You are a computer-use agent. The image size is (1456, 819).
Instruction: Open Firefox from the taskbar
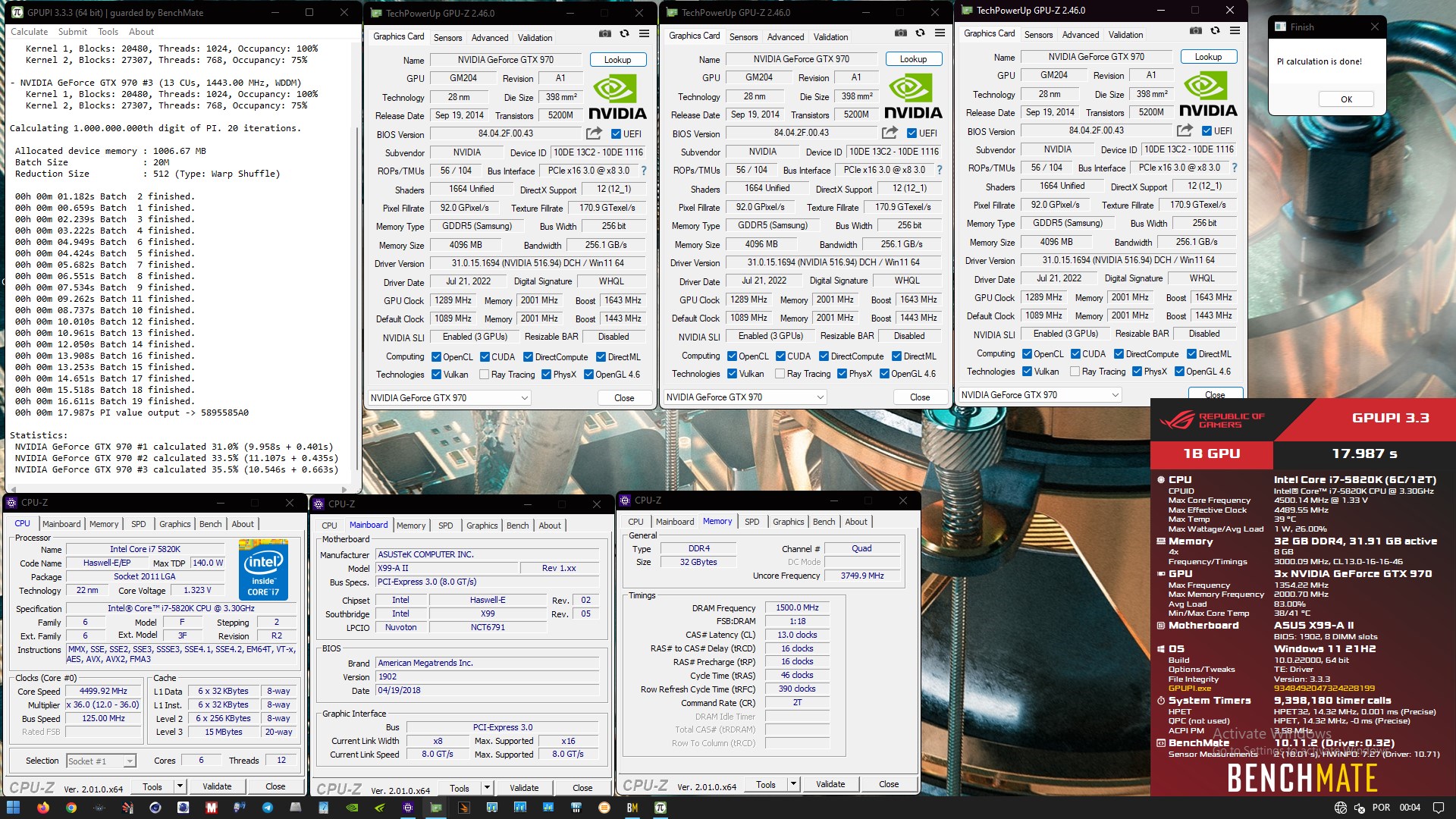[x=42, y=808]
